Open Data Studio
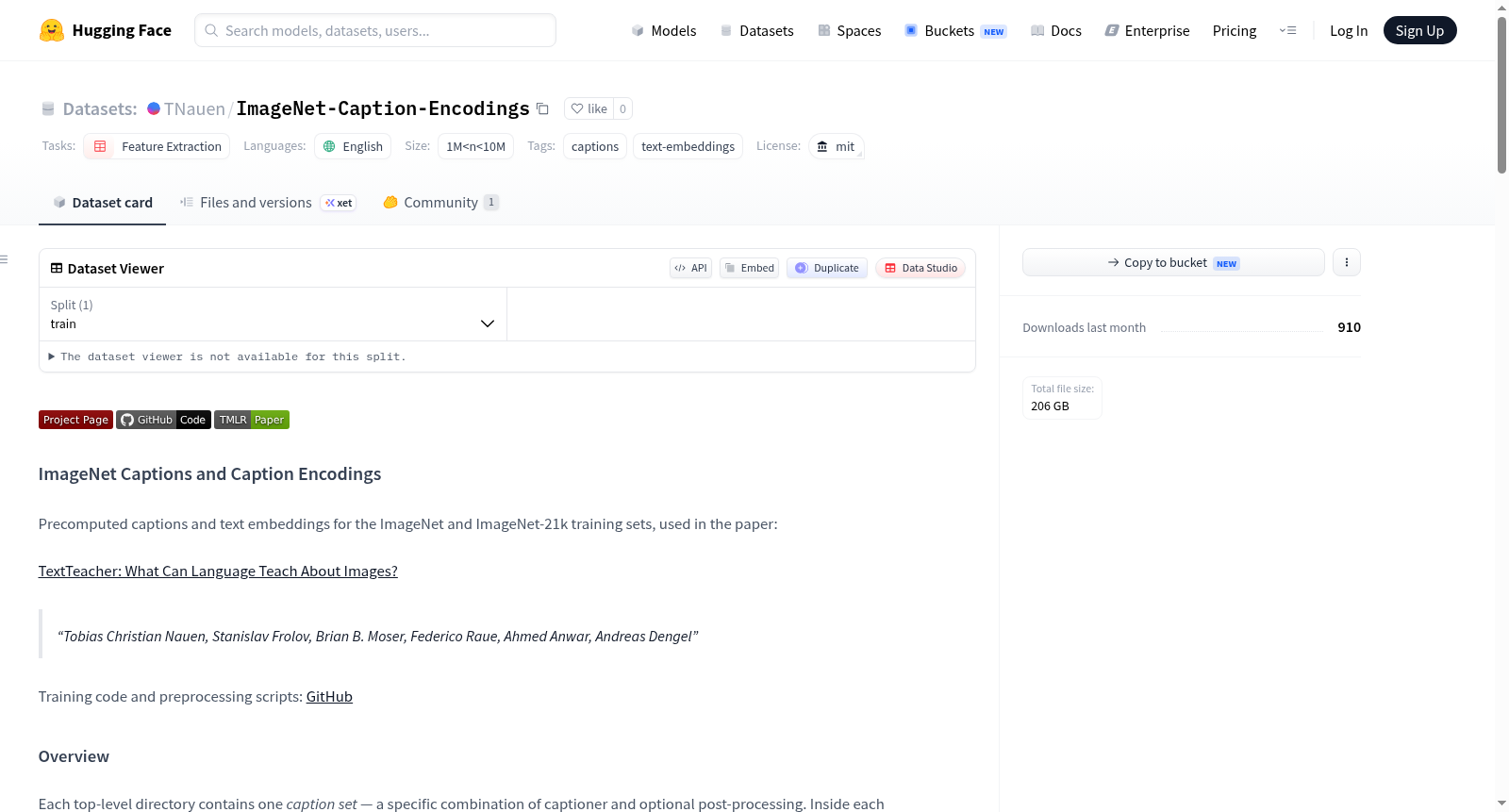The width and height of the screenshot is (1509, 812). 920,268
